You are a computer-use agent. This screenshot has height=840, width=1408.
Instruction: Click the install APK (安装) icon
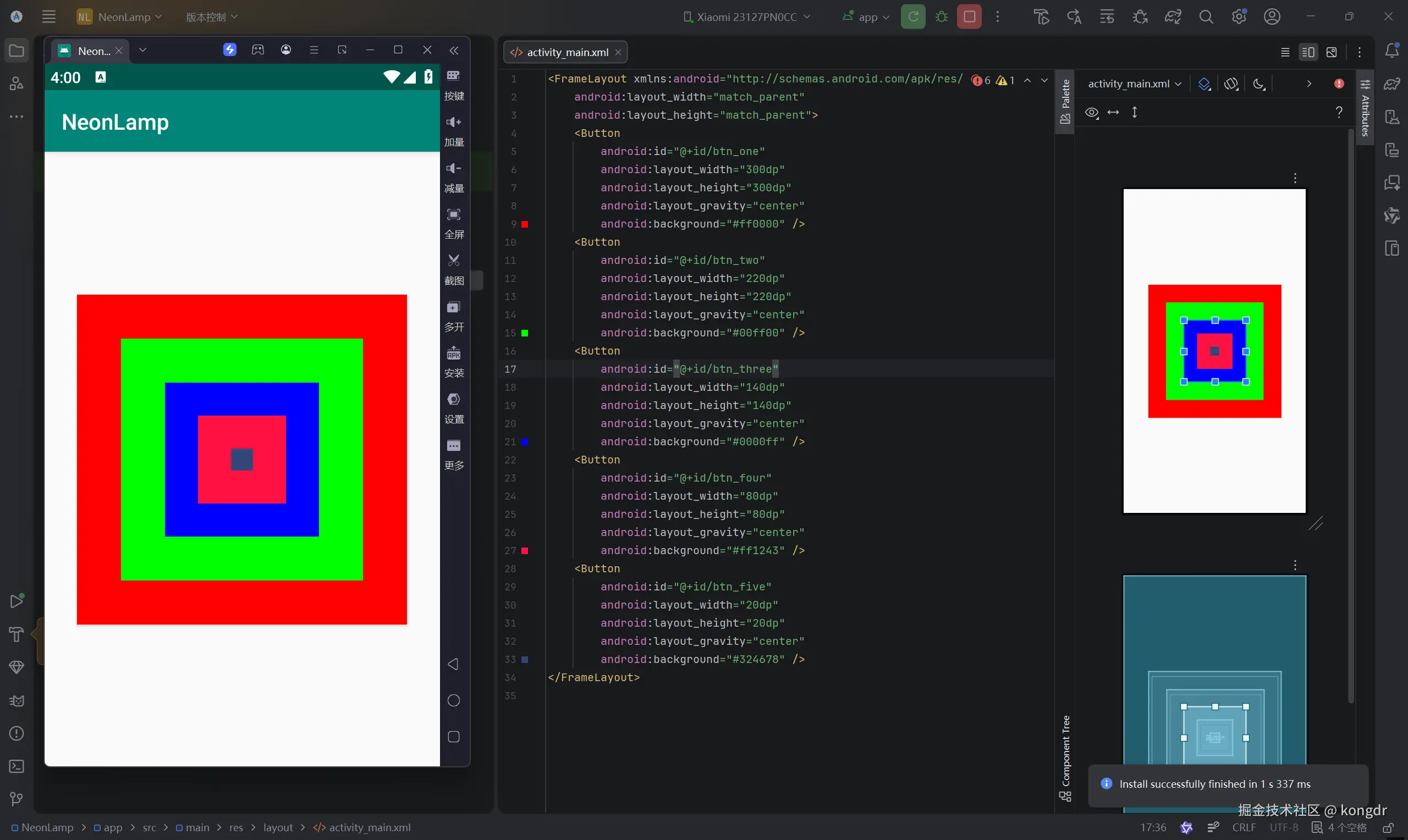[x=454, y=353]
